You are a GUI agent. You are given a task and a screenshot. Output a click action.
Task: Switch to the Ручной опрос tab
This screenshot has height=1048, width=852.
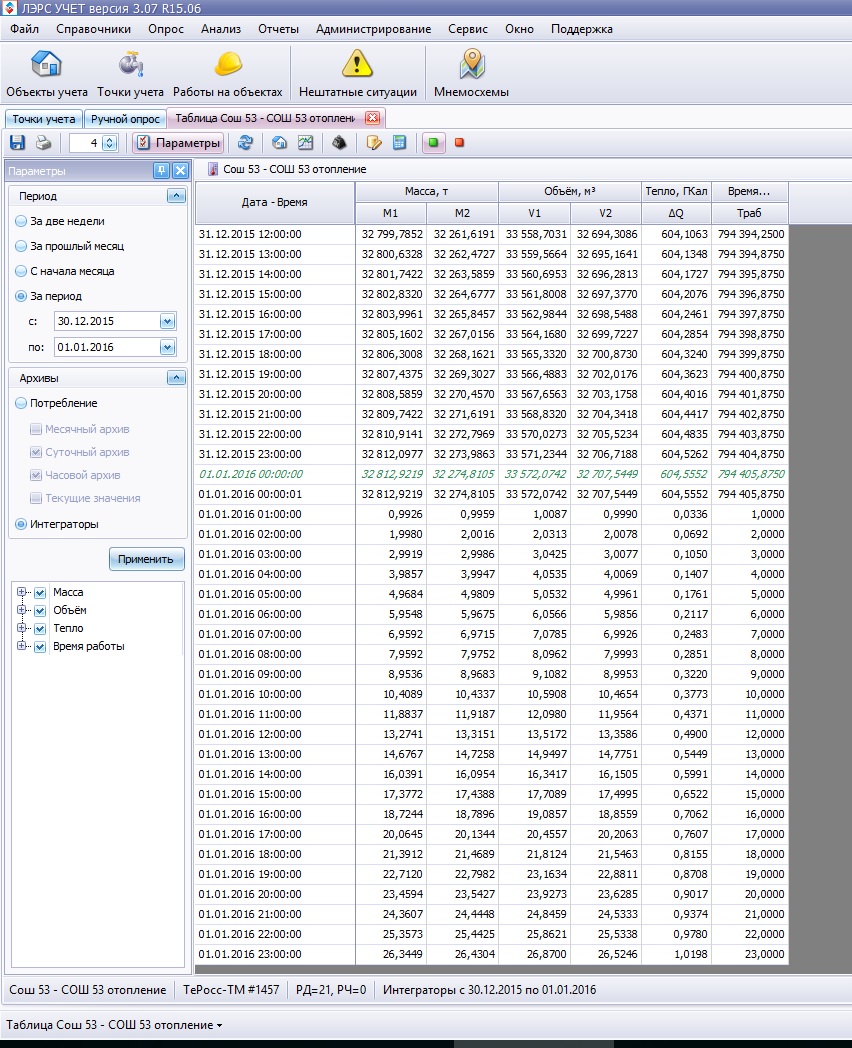[x=125, y=119]
